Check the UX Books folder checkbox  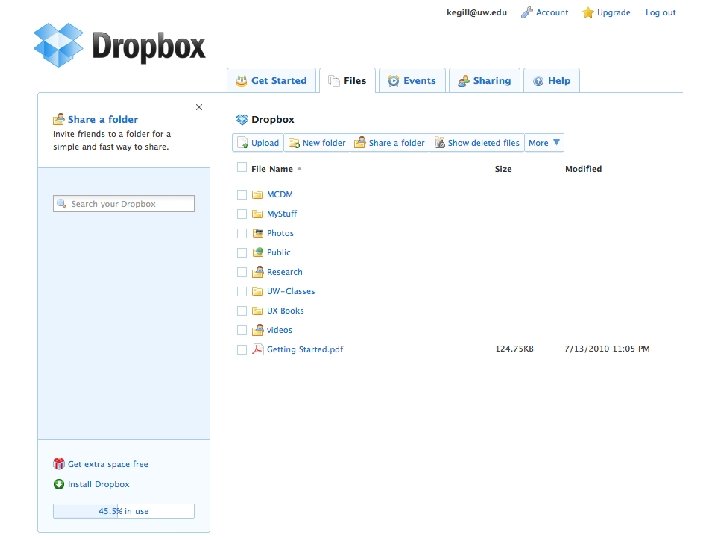(x=242, y=311)
